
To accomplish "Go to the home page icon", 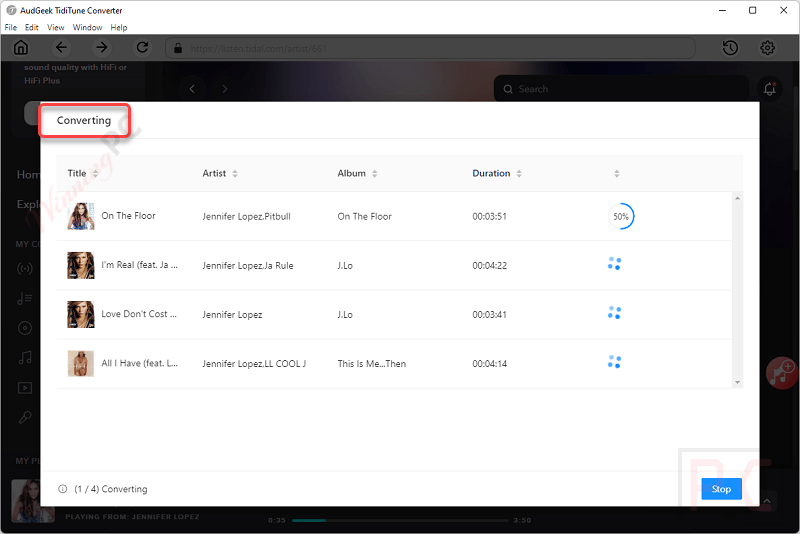I will click(21, 47).
